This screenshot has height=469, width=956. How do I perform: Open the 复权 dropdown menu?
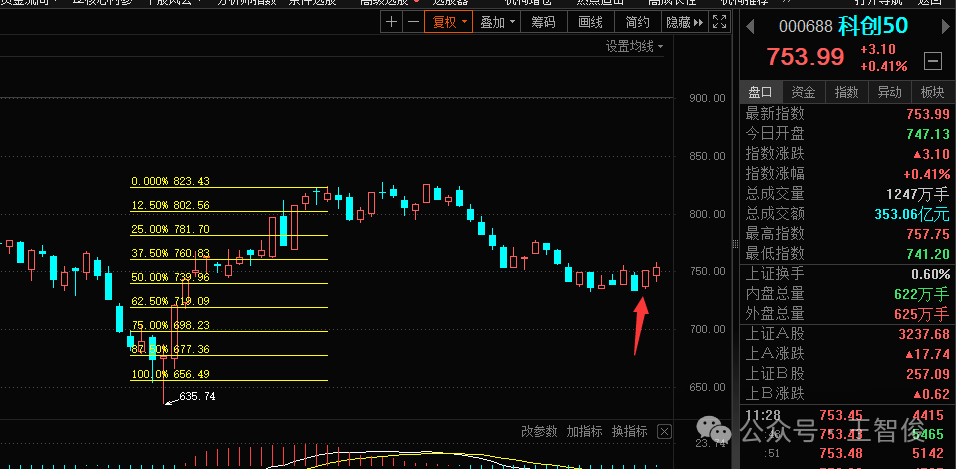coord(447,22)
